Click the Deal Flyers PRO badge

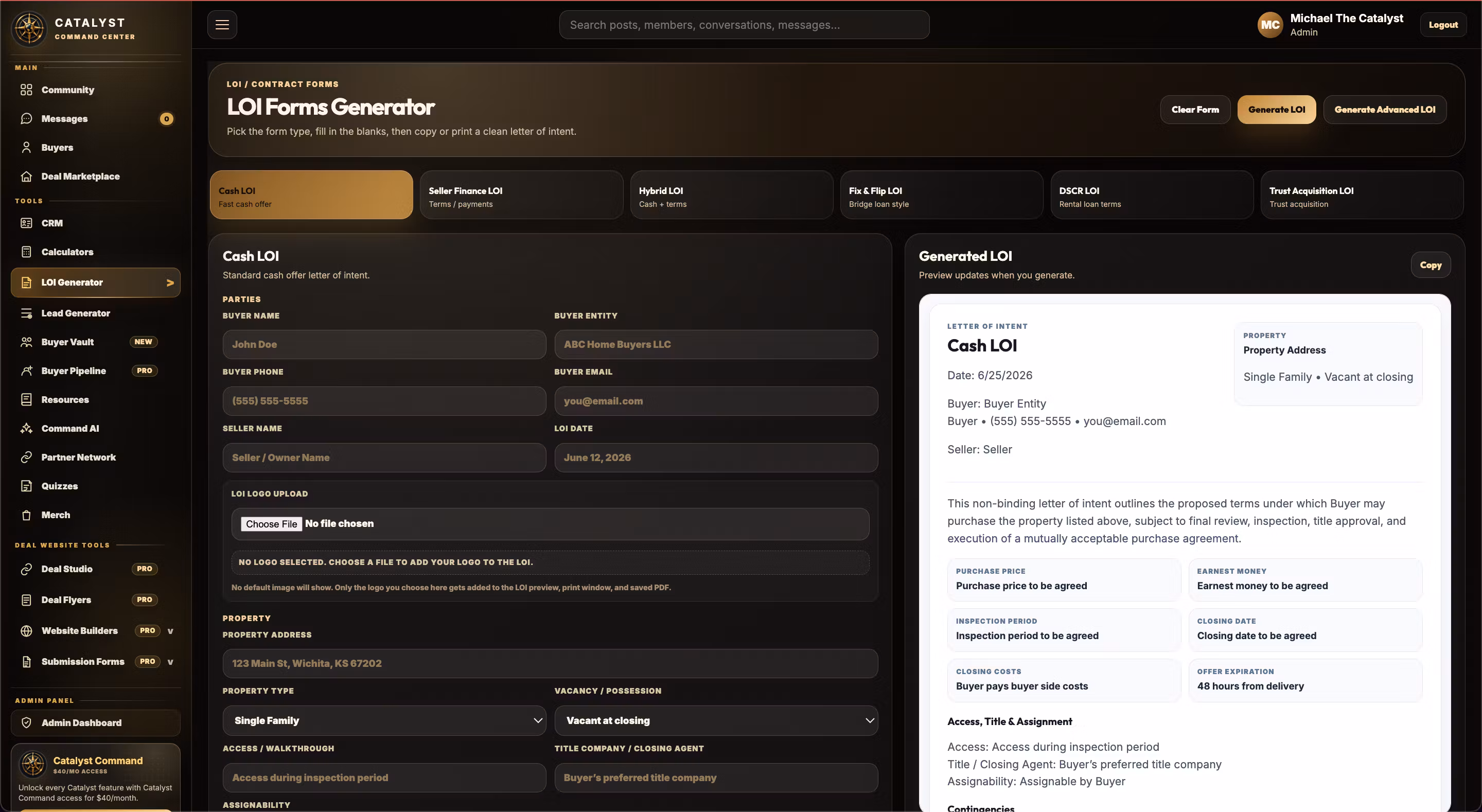145,599
